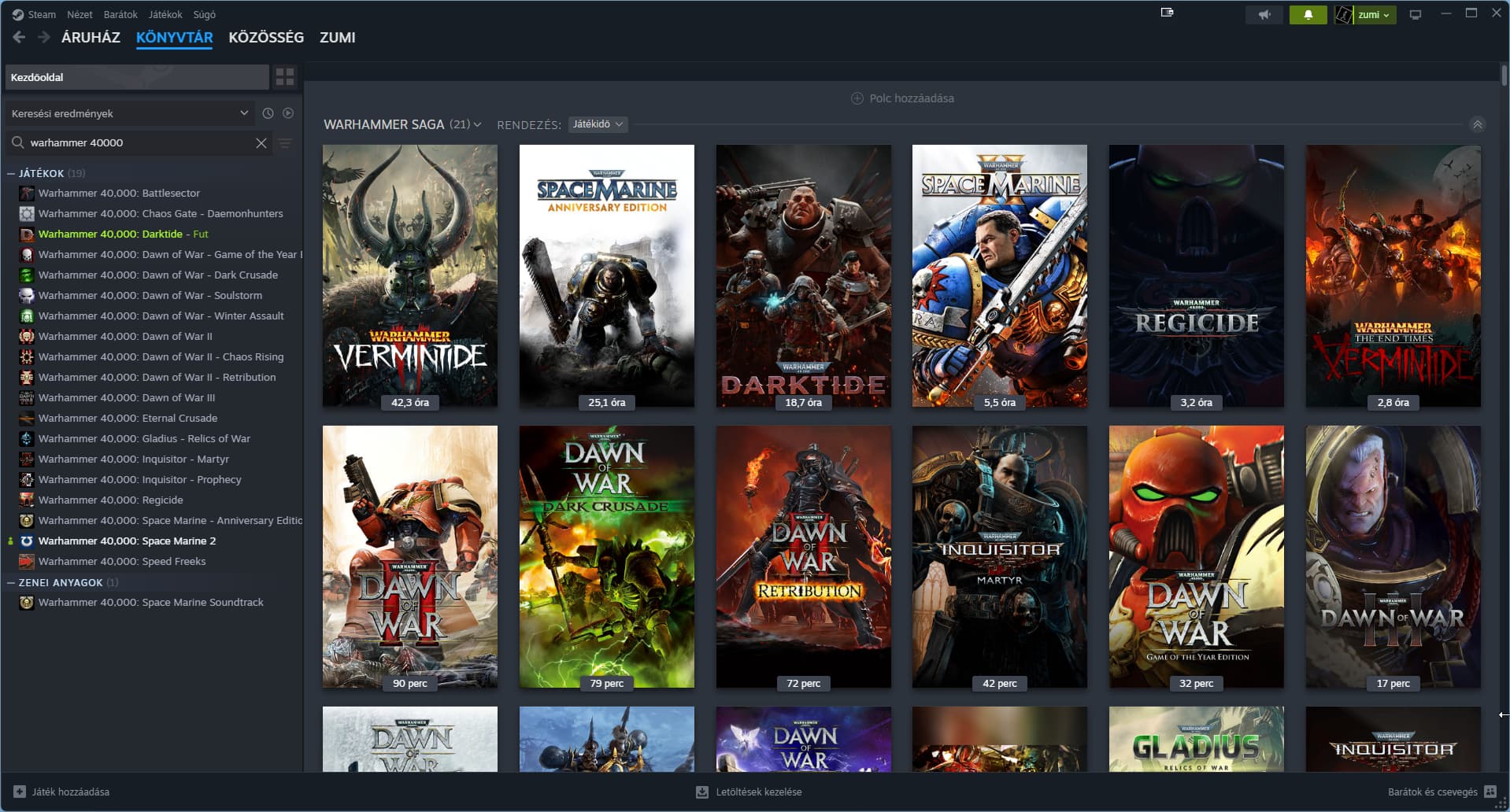This screenshot has width=1510, height=812.
Task: Click the VR/broadcast icon near the top right
Action: pos(1168,13)
